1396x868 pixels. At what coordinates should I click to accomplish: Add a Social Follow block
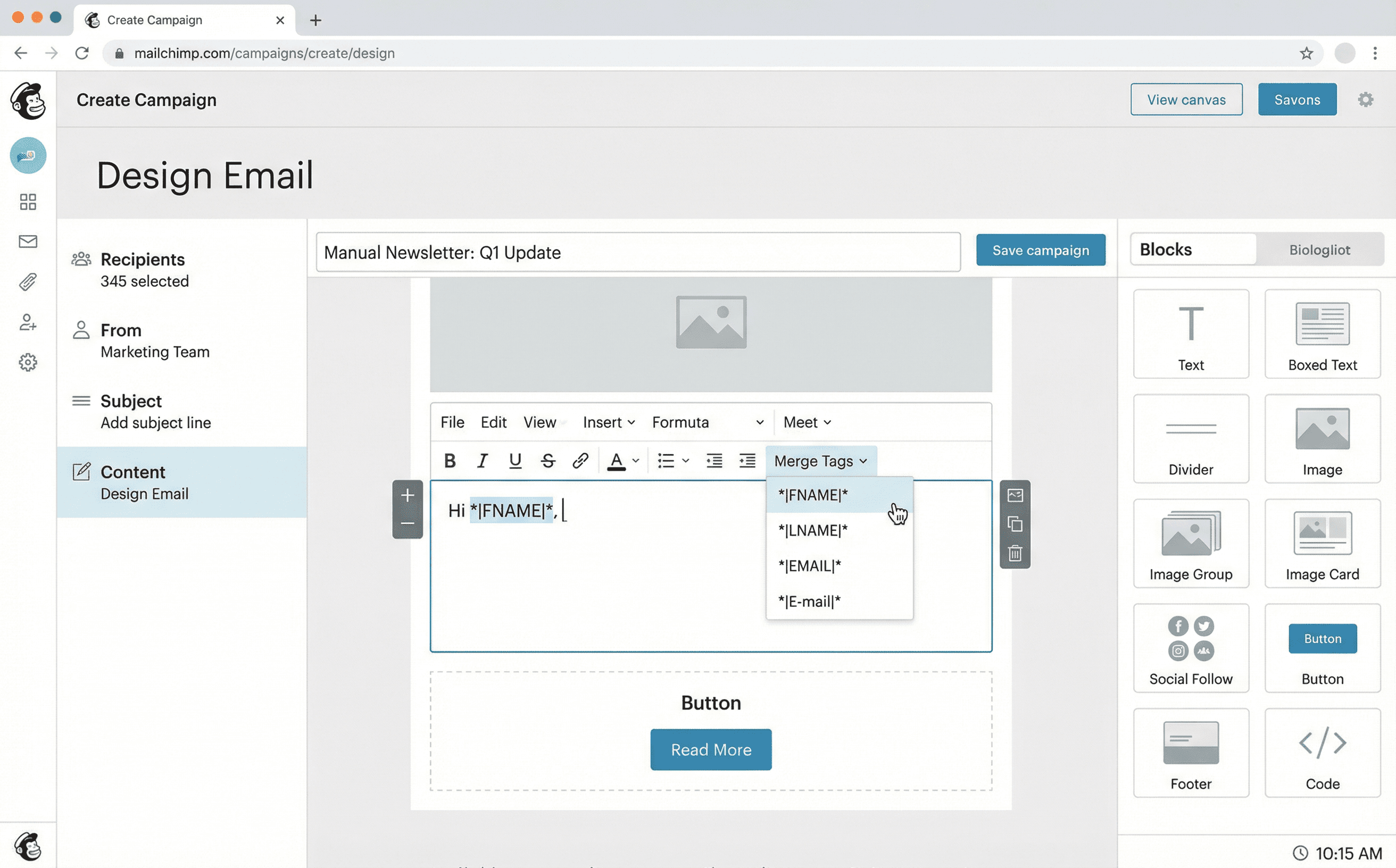(1191, 648)
